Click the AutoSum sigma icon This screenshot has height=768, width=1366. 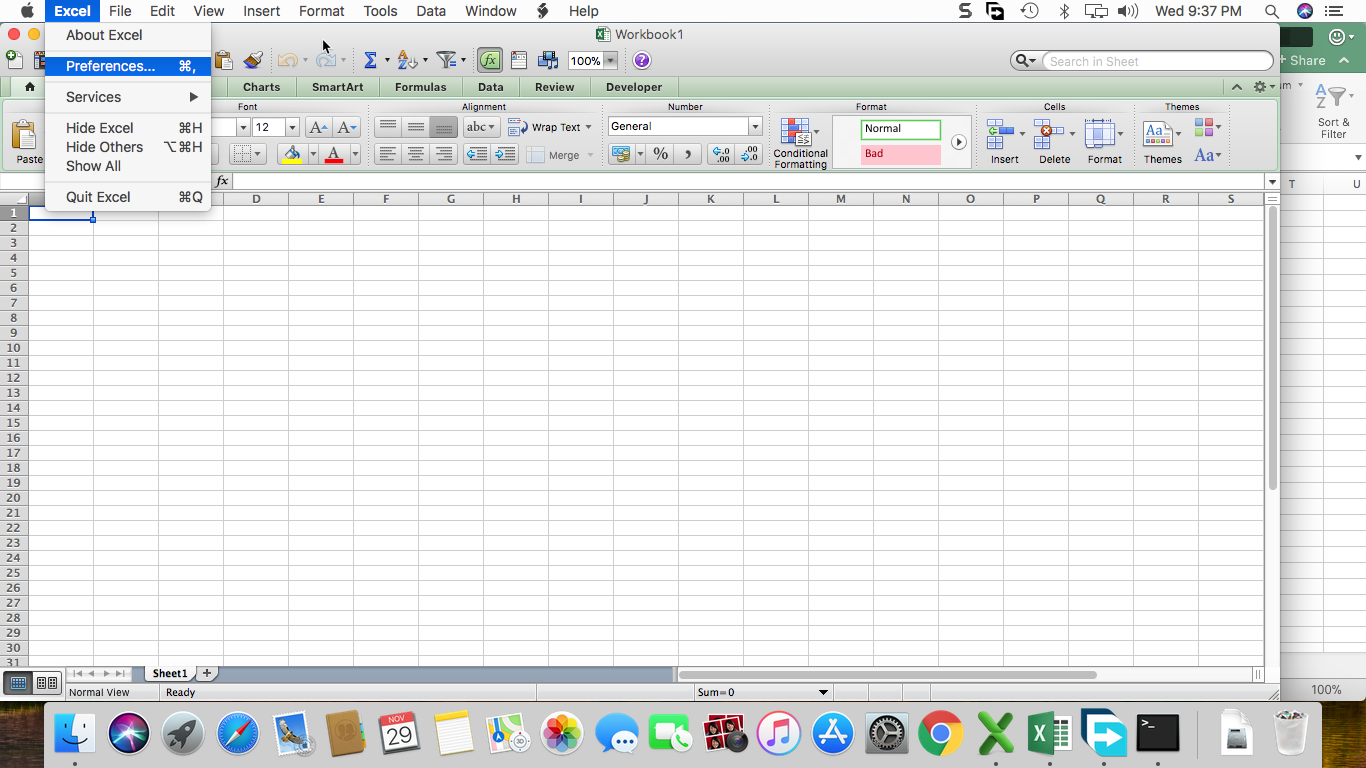click(370, 61)
